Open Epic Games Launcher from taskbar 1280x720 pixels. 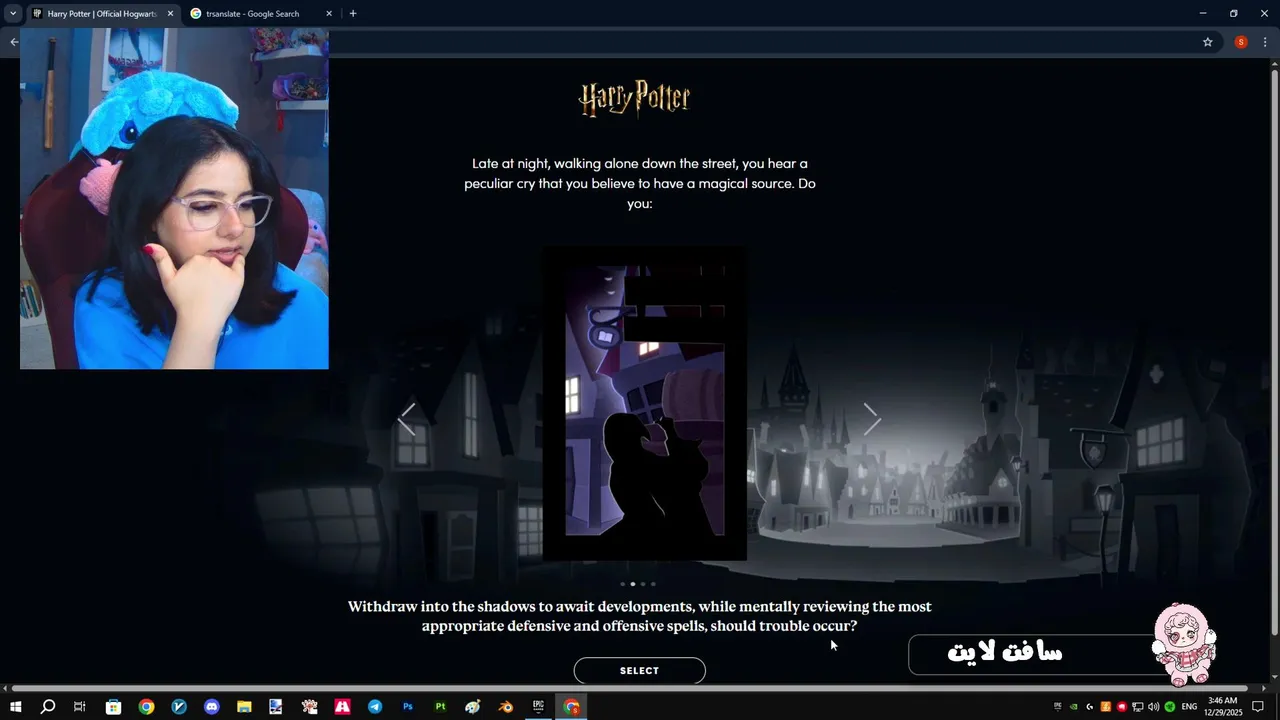coord(538,707)
